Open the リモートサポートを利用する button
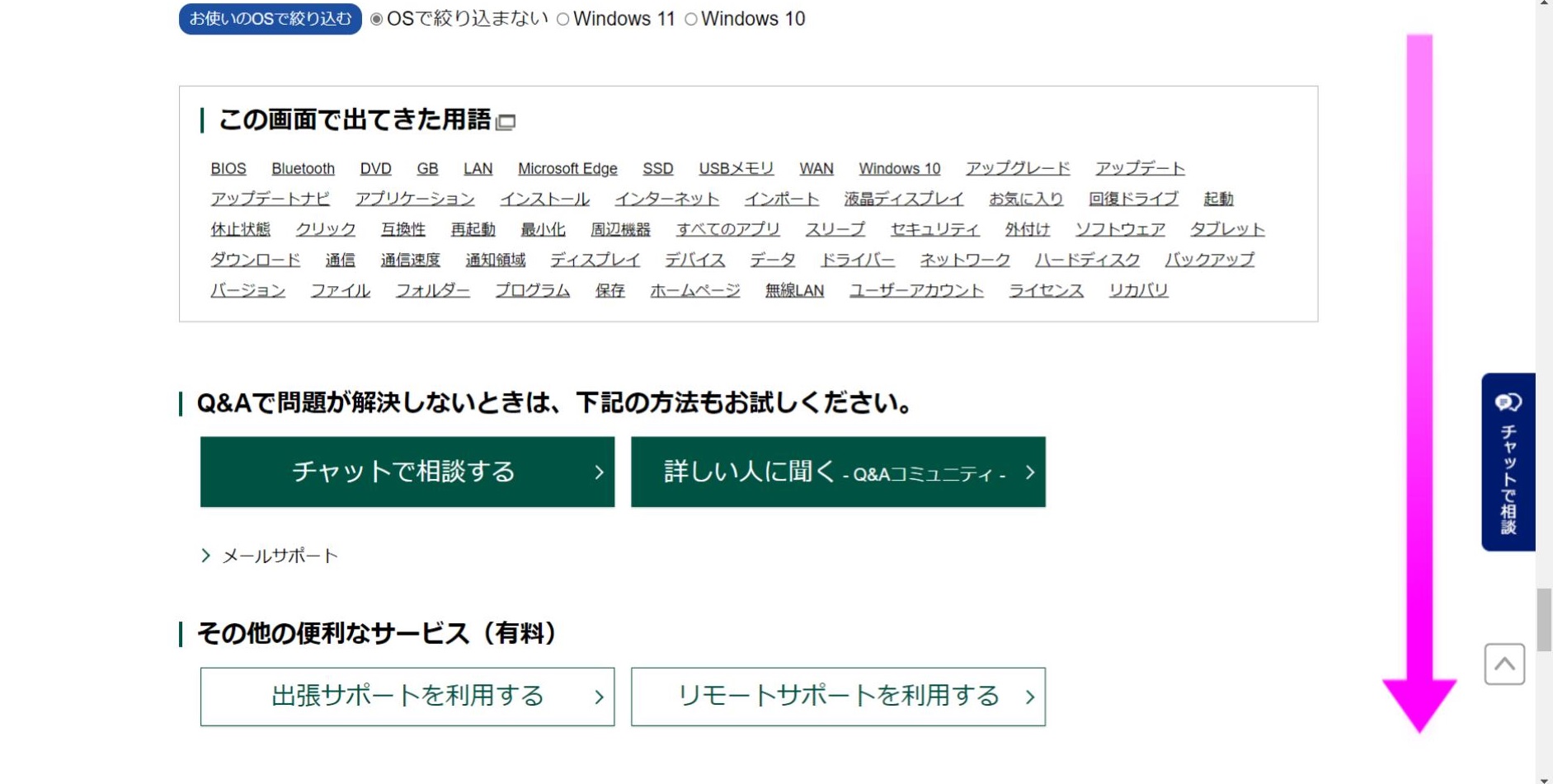Image resolution: width=1553 pixels, height=784 pixels. coord(837,697)
